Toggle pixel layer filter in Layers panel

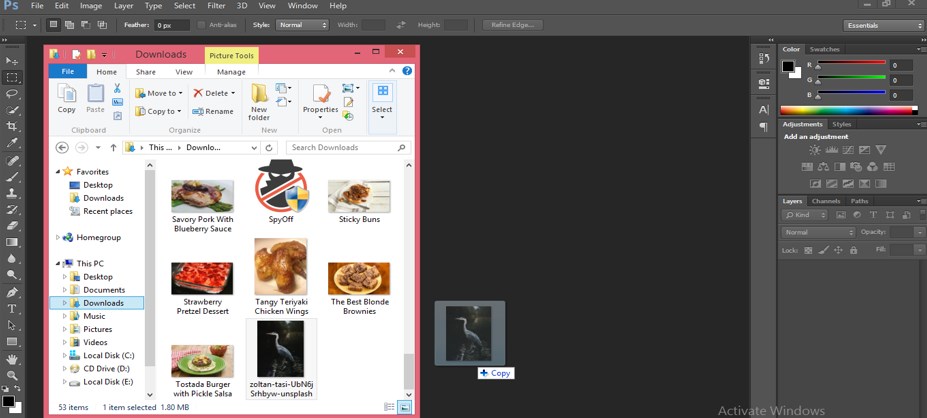(x=841, y=215)
